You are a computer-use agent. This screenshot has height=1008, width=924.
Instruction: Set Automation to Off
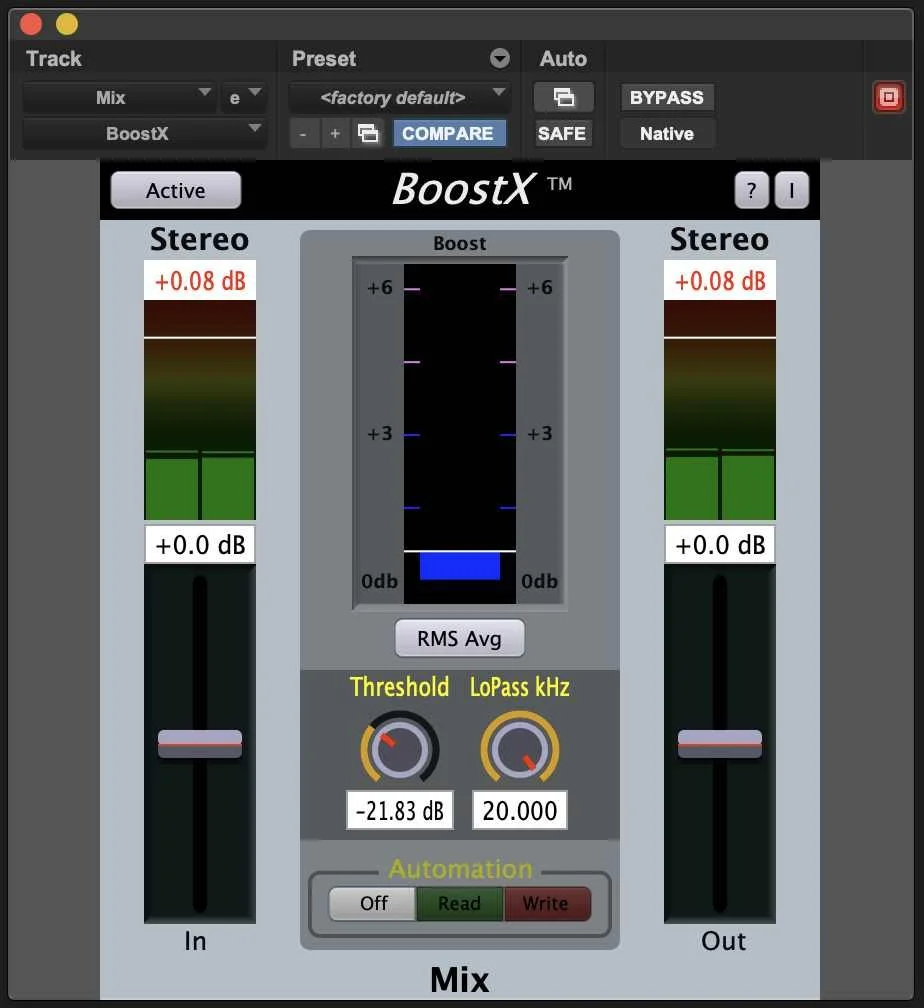pyautogui.click(x=373, y=903)
